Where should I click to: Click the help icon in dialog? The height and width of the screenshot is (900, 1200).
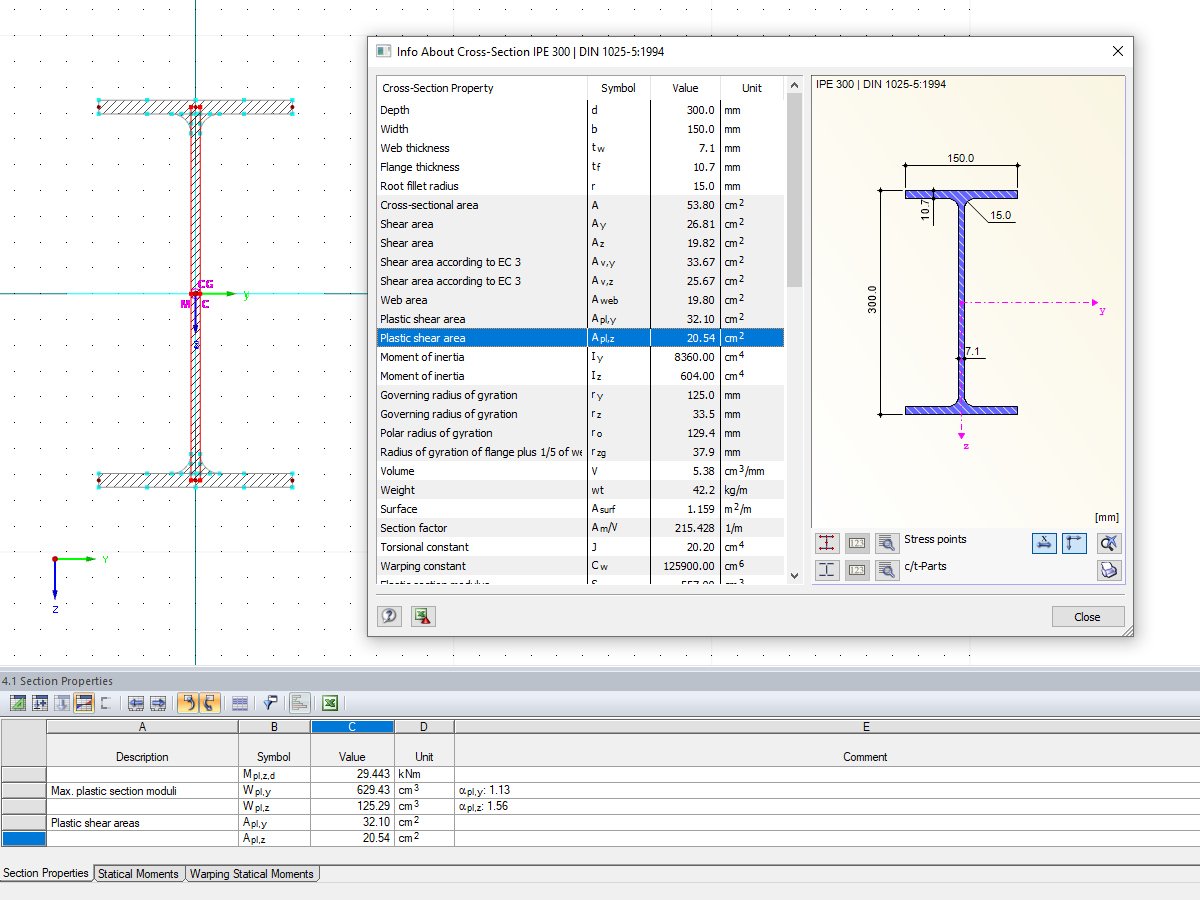click(x=390, y=616)
